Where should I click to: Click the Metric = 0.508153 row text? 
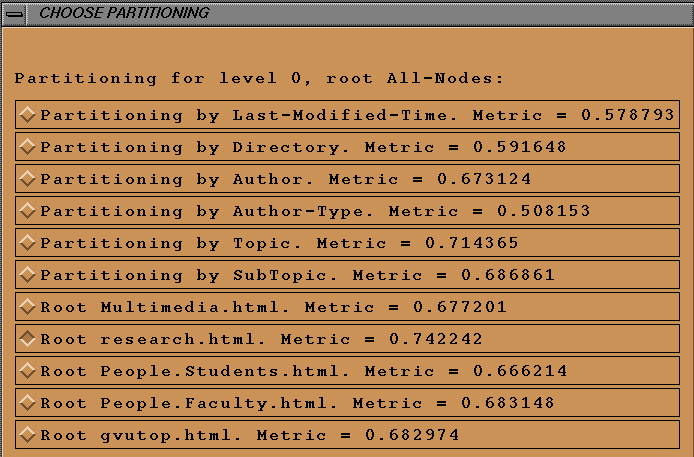315,212
